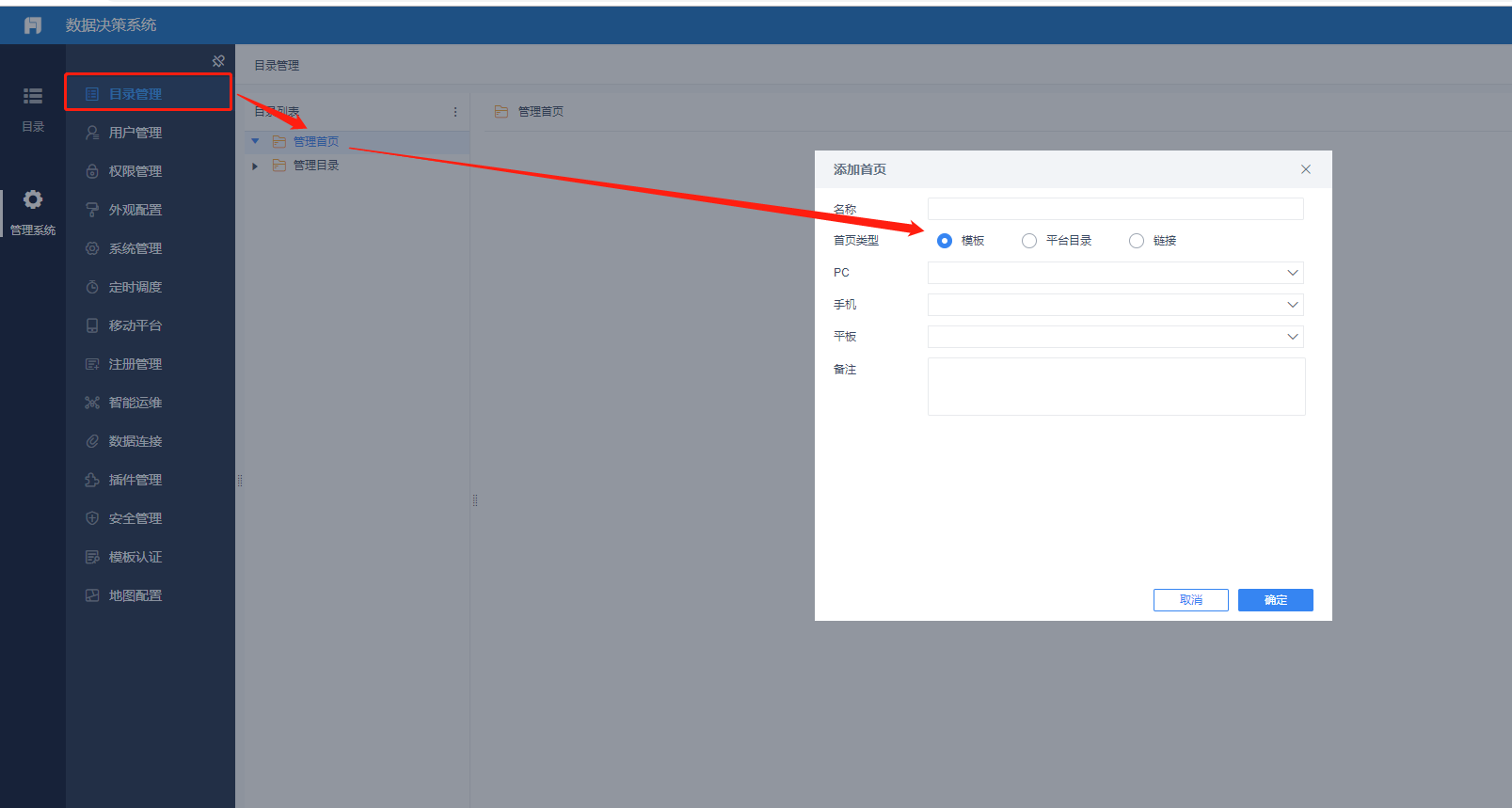The height and width of the screenshot is (808, 1512).
Task: Click the directory panel splitter handle
Action: pyautogui.click(x=475, y=500)
